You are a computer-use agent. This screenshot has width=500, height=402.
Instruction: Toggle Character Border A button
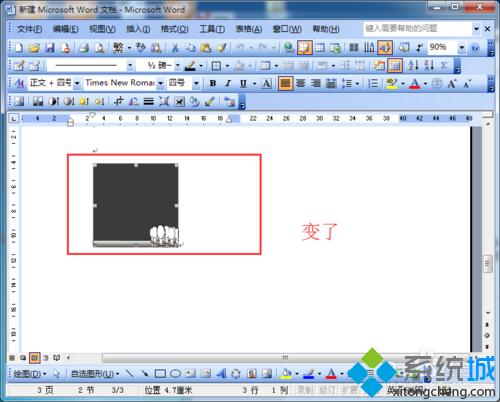pos(266,84)
